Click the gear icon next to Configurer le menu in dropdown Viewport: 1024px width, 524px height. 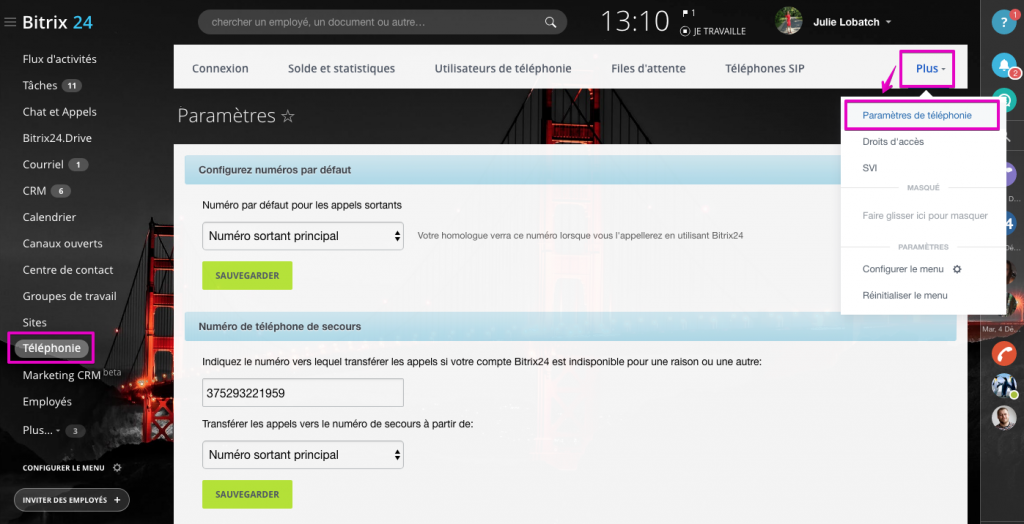click(x=957, y=269)
